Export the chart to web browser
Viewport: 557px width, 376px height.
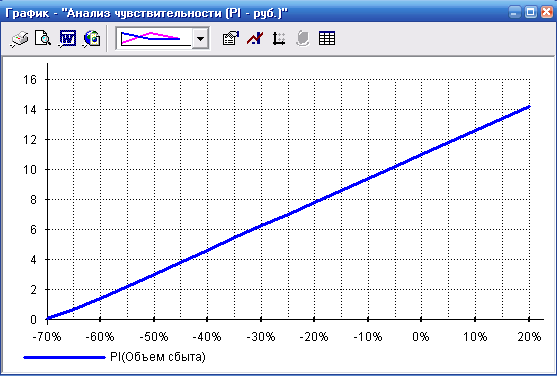tap(92, 38)
